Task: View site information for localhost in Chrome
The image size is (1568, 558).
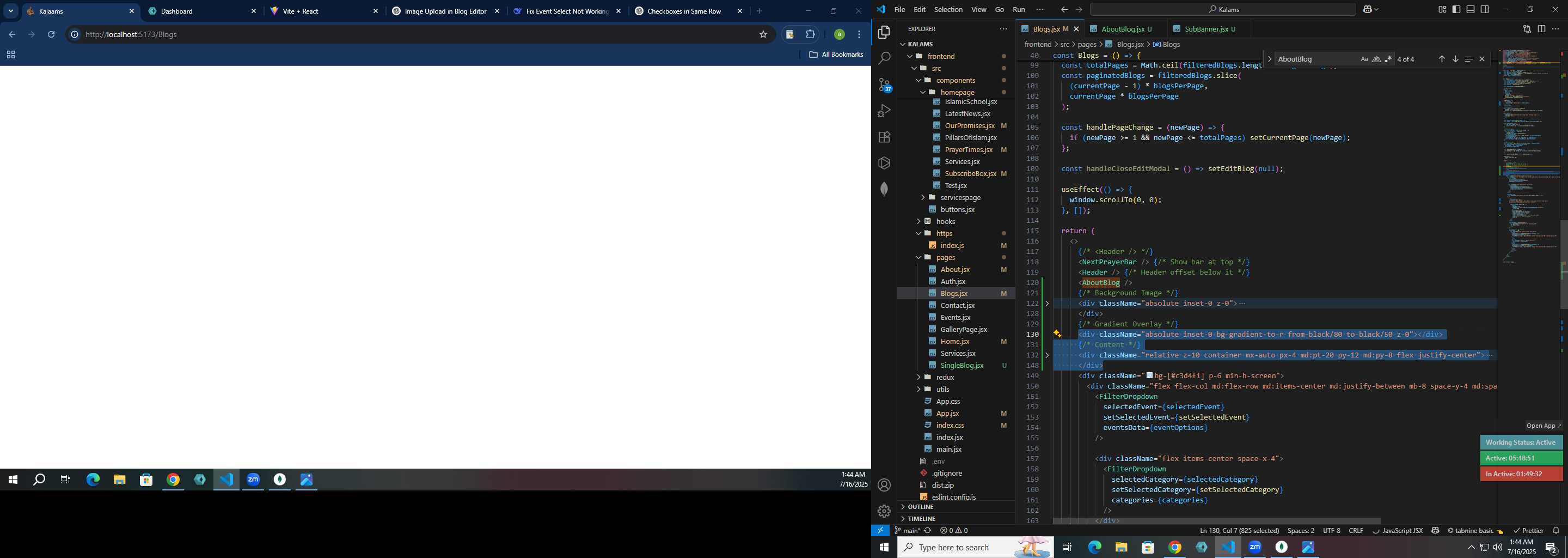Action: tap(74, 35)
